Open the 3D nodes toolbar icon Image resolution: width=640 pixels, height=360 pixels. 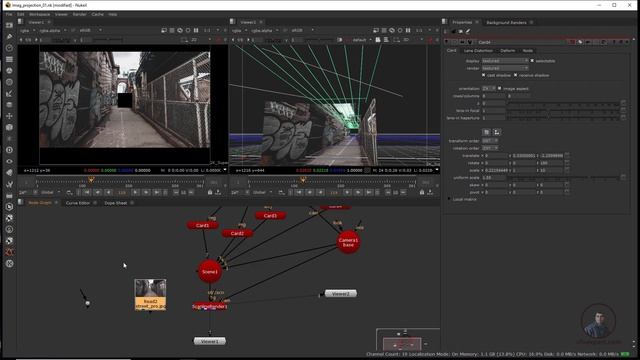point(9,127)
